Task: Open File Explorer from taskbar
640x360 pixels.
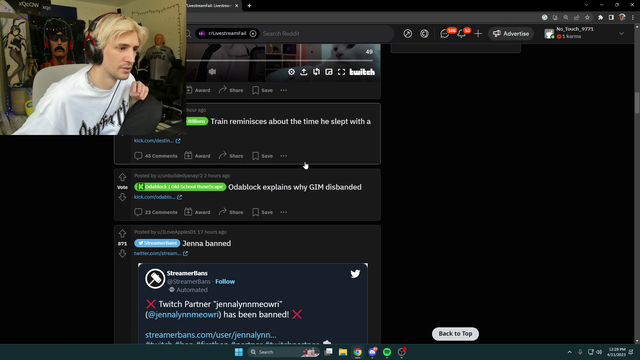Action: point(342,352)
